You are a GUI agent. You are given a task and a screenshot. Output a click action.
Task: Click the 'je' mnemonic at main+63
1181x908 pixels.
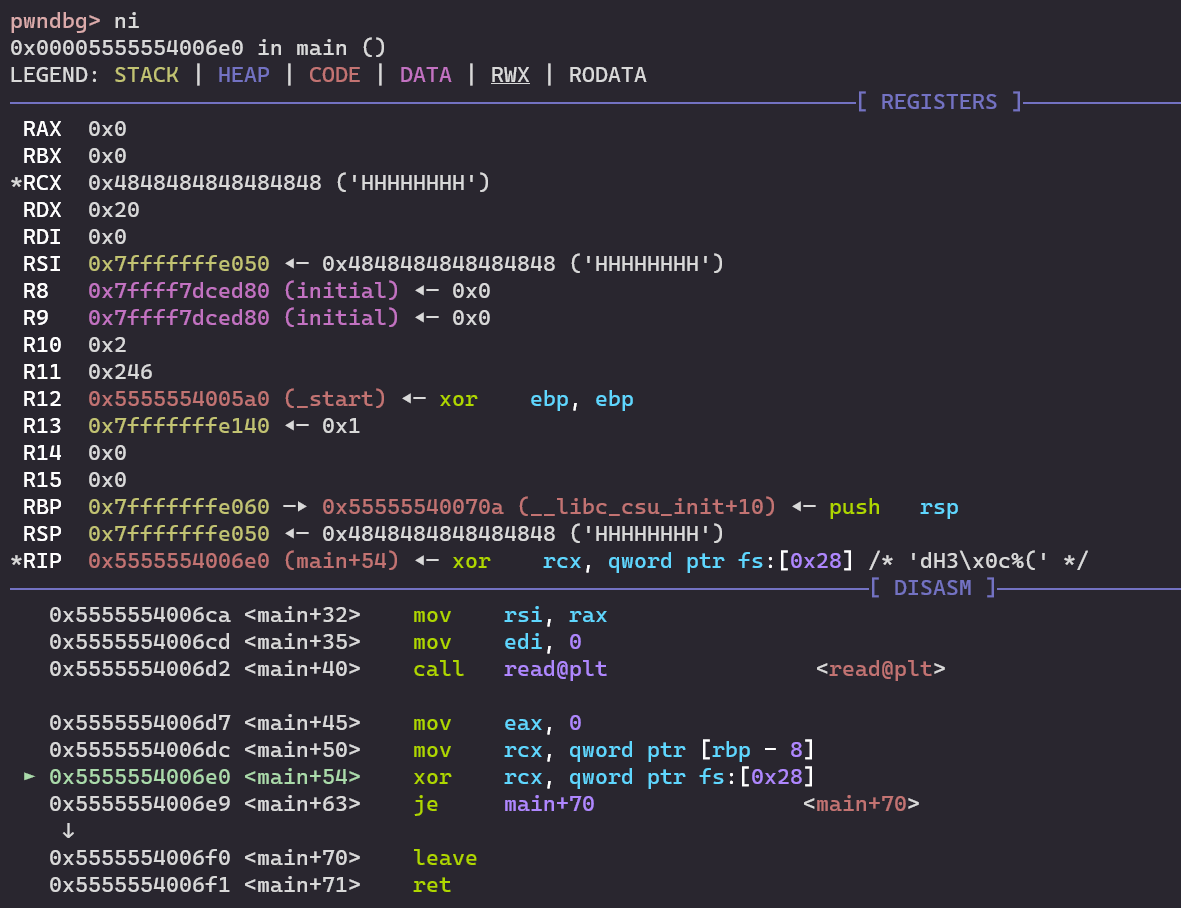[x=426, y=805]
